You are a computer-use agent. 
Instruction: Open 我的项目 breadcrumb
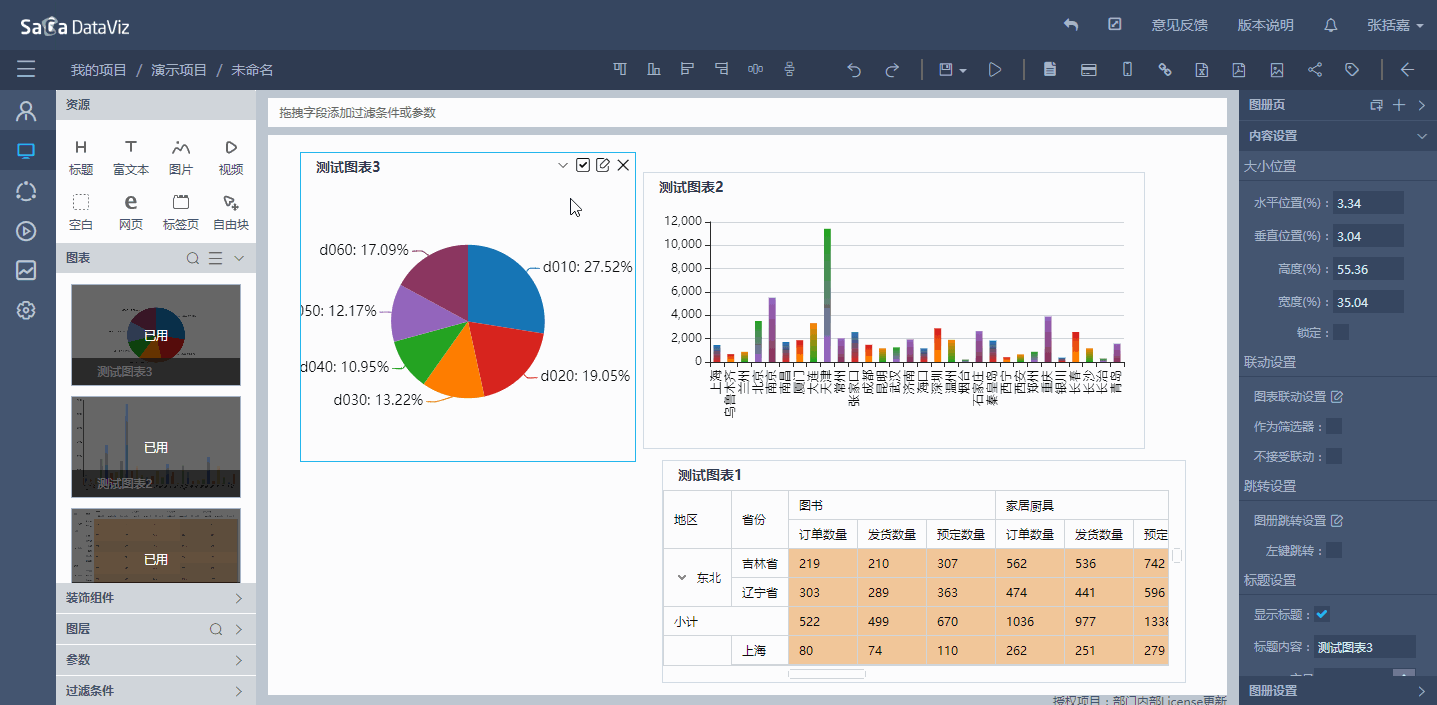(x=98, y=70)
